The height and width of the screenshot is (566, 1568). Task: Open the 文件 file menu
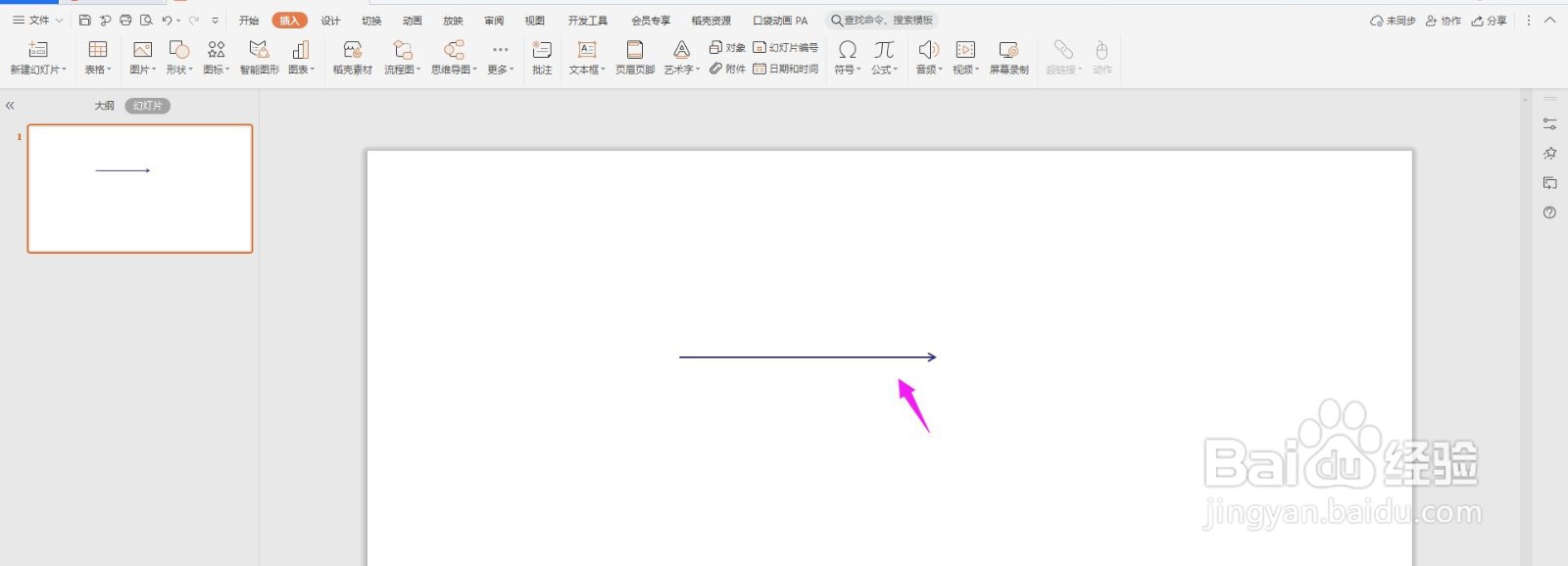37,21
